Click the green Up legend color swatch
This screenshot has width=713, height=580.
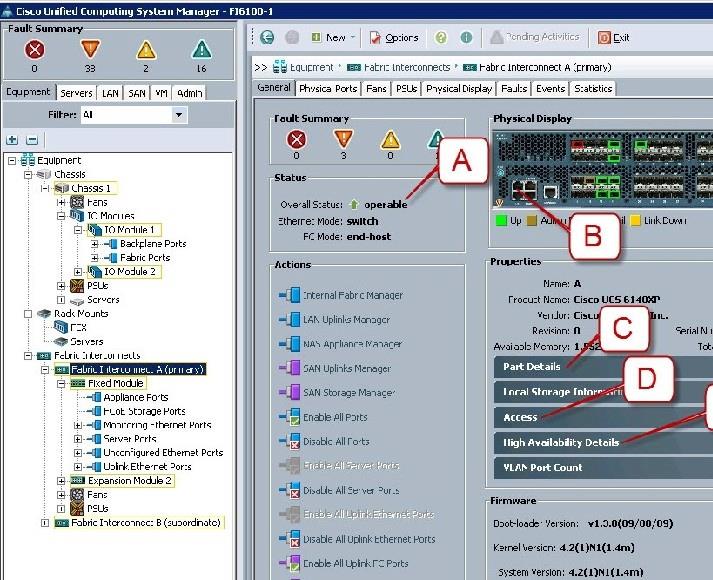point(501,219)
